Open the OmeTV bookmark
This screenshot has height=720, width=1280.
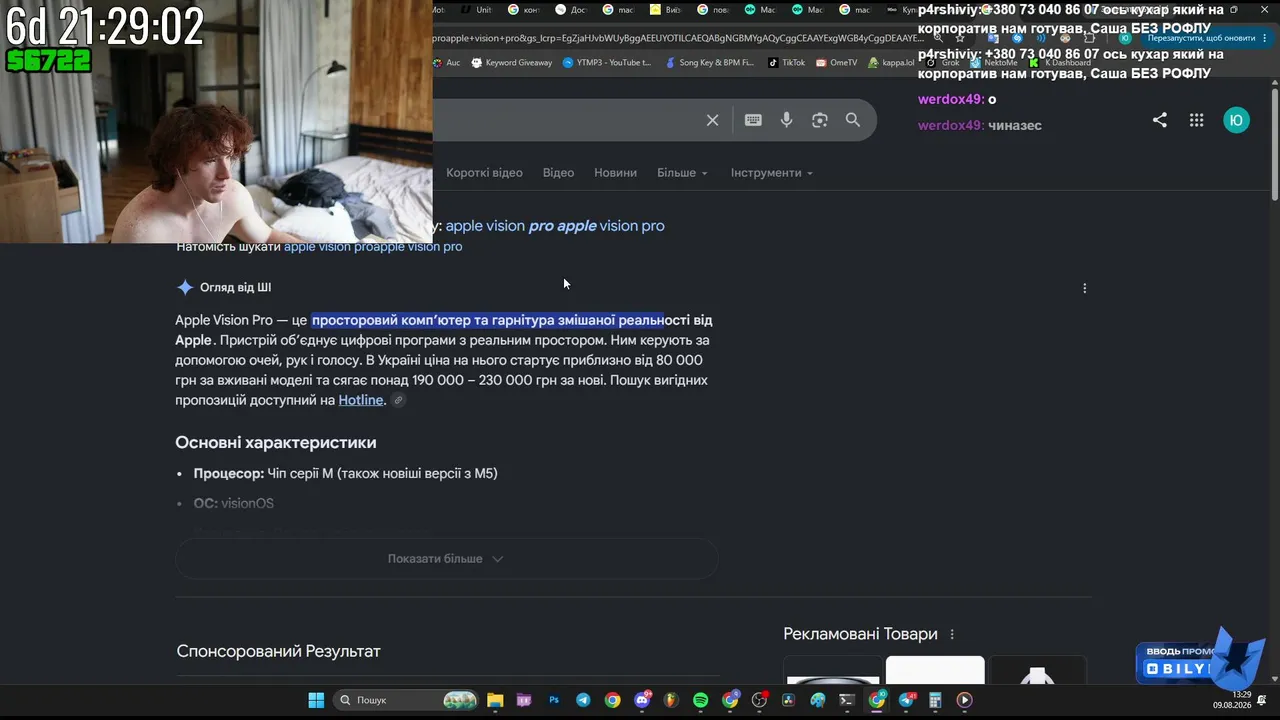click(837, 62)
